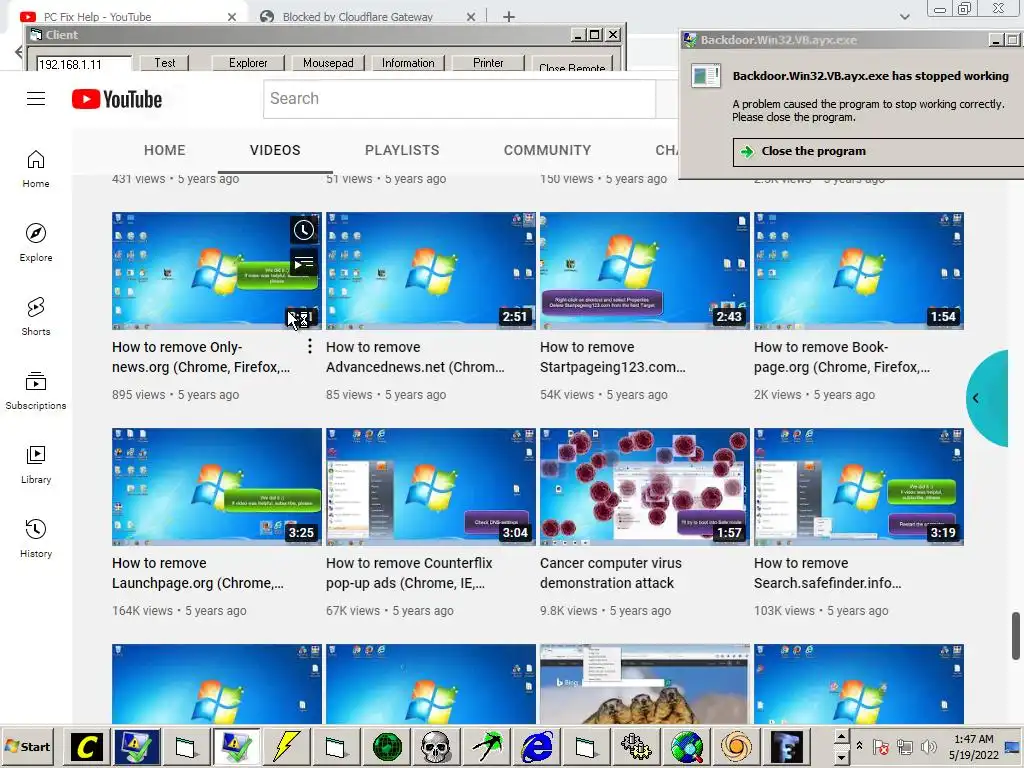
Task: Open the skull taskbar icon
Action: (435, 746)
